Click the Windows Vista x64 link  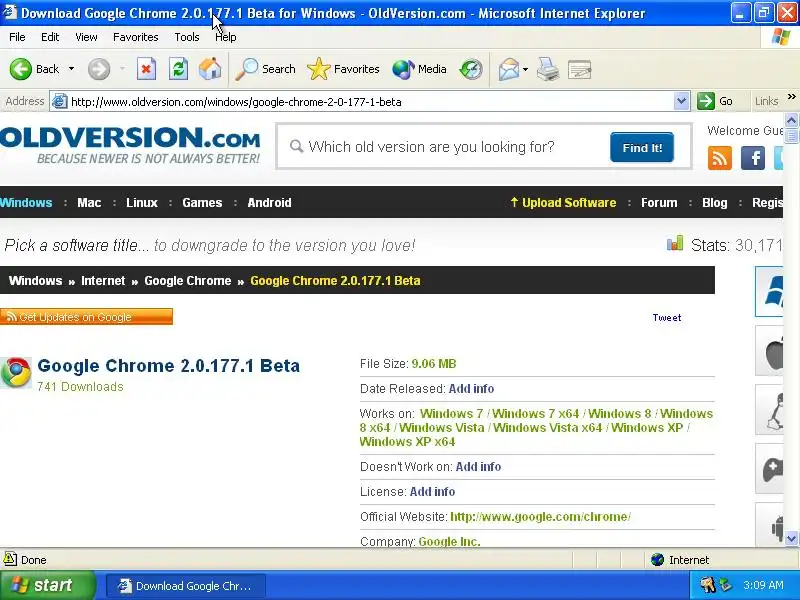547,428
